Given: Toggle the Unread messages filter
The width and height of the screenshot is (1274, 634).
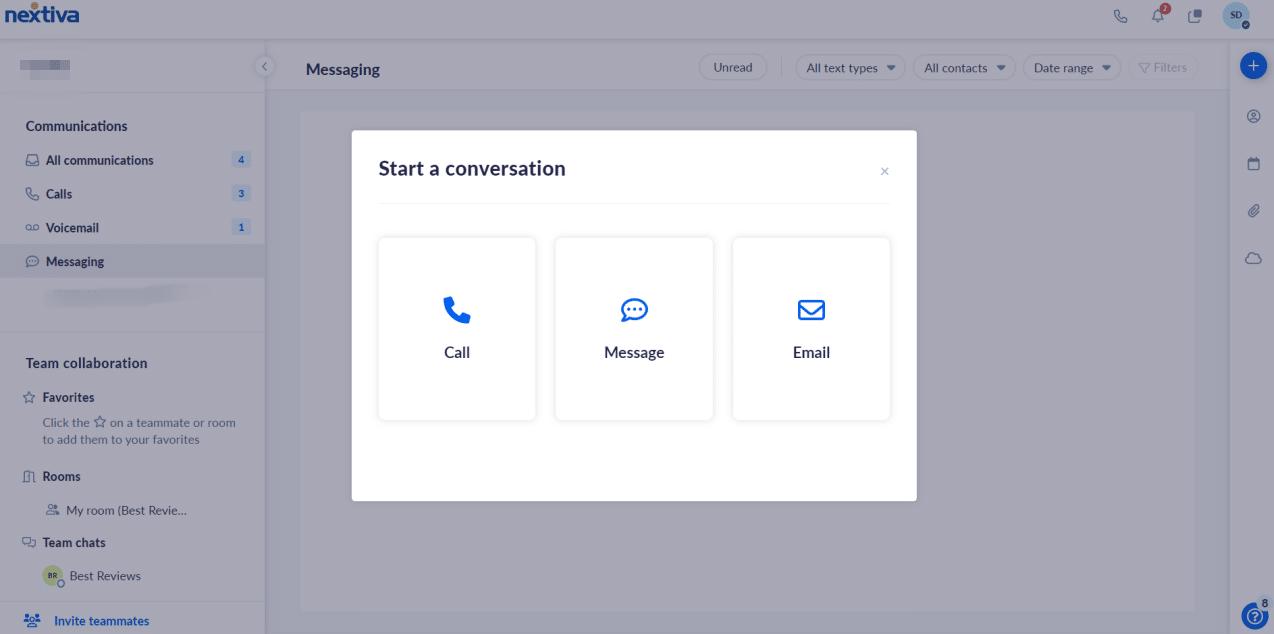Looking at the screenshot, I should [732, 66].
